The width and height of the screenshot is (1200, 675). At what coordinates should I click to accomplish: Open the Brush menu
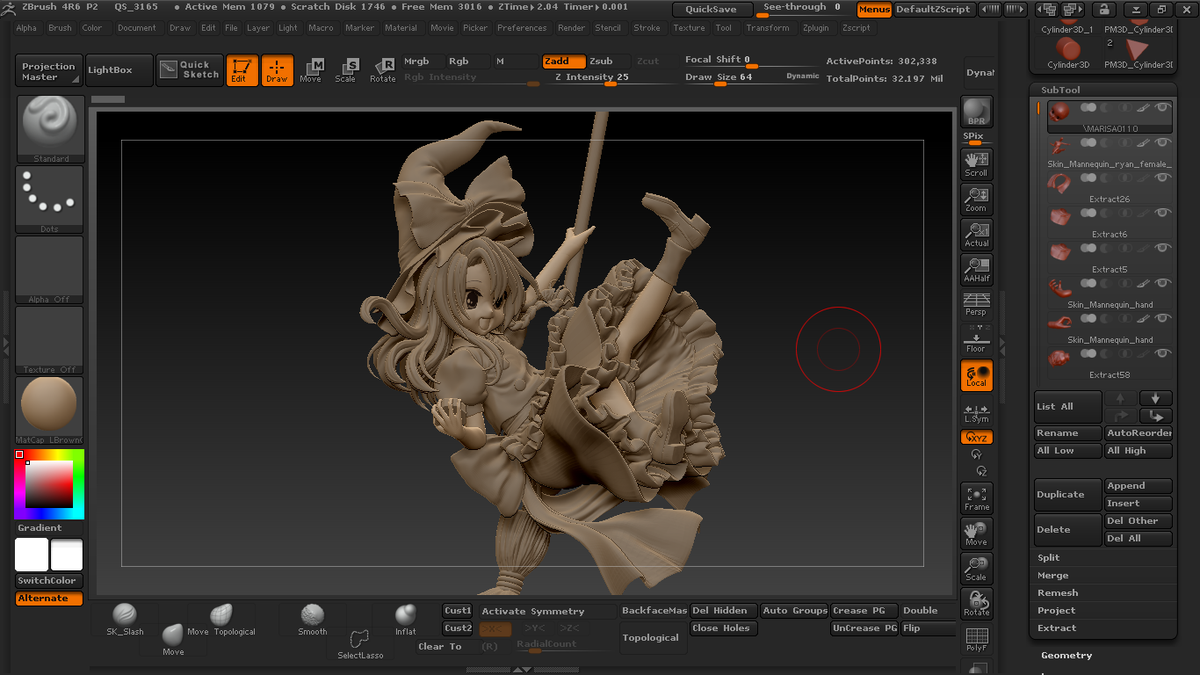60,28
